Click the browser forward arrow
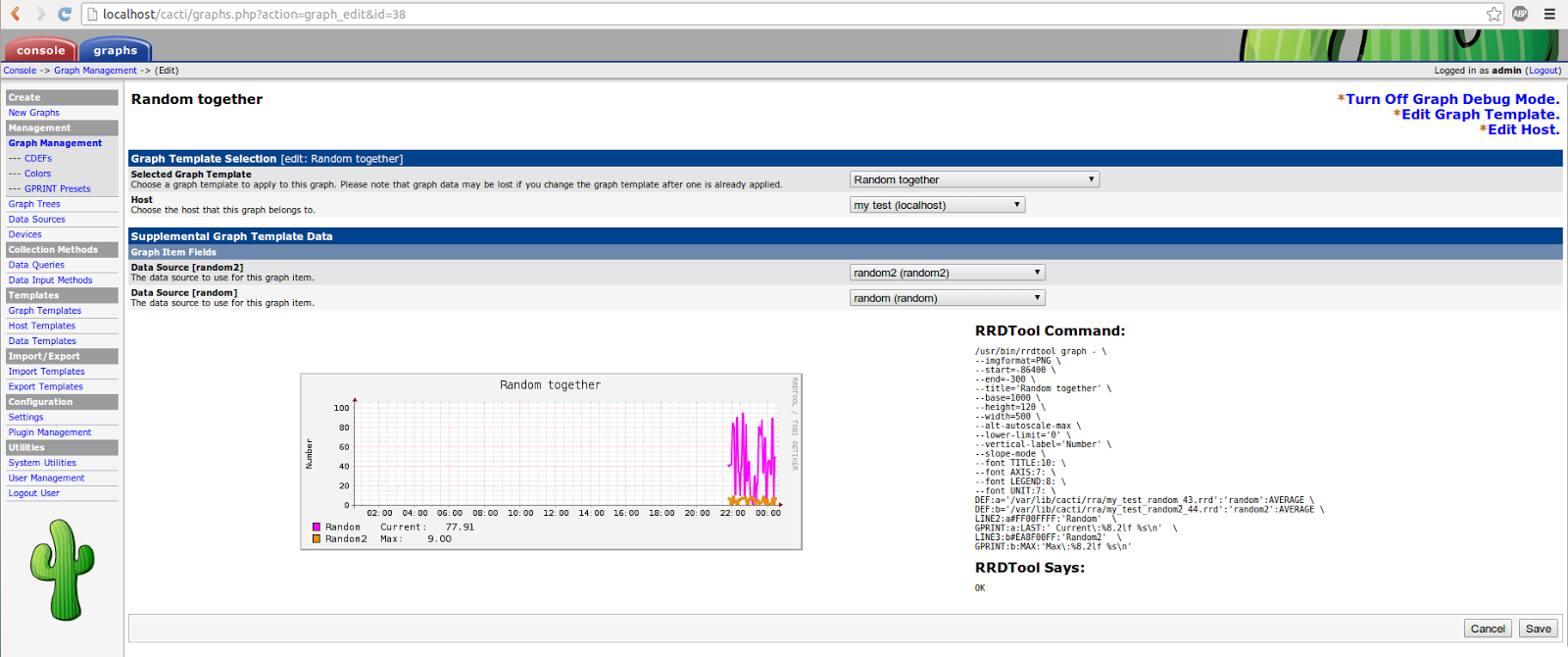This screenshot has height=657, width=1568. [40, 14]
